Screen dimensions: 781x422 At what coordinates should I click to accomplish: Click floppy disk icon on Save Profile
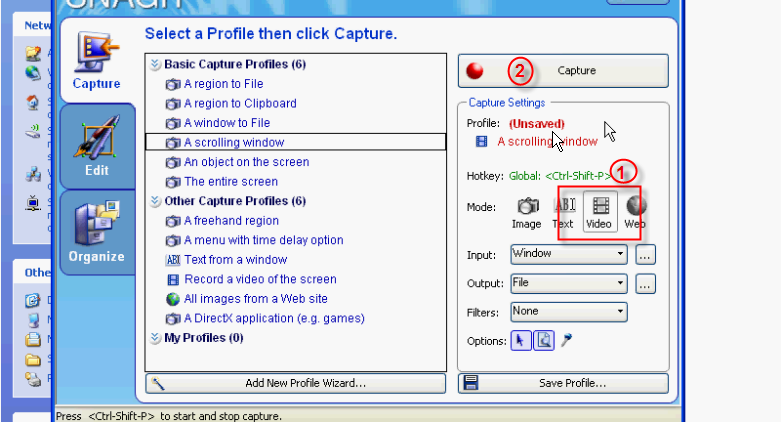(471, 383)
